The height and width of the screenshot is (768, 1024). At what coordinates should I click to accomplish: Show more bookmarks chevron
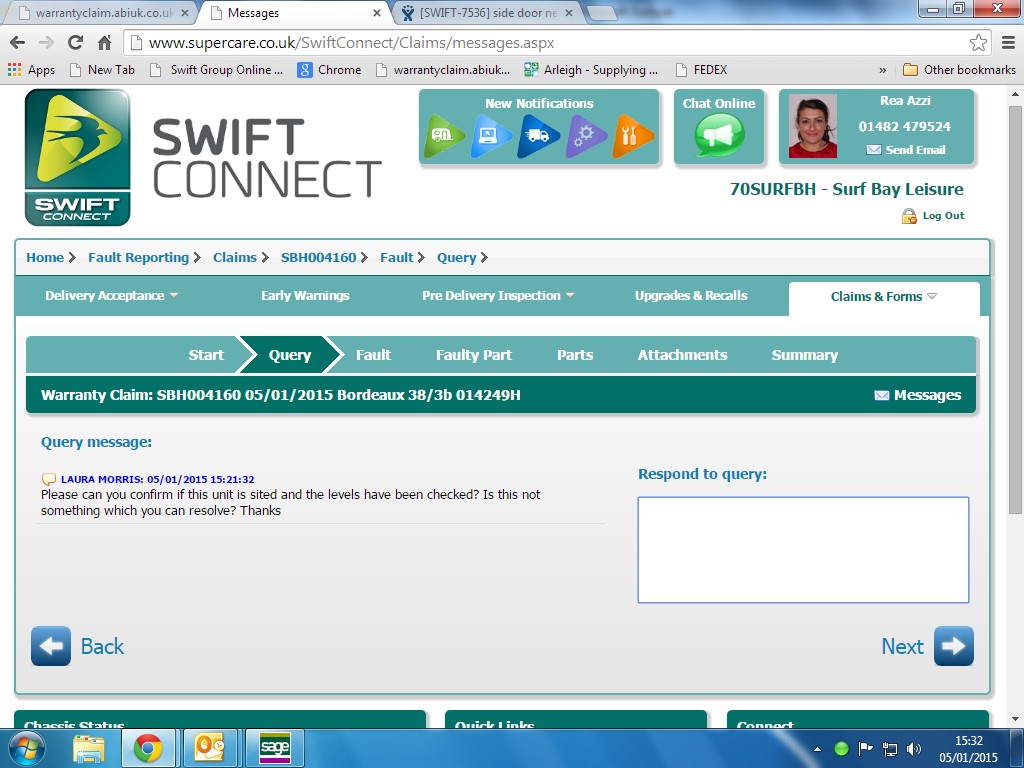coord(883,70)
